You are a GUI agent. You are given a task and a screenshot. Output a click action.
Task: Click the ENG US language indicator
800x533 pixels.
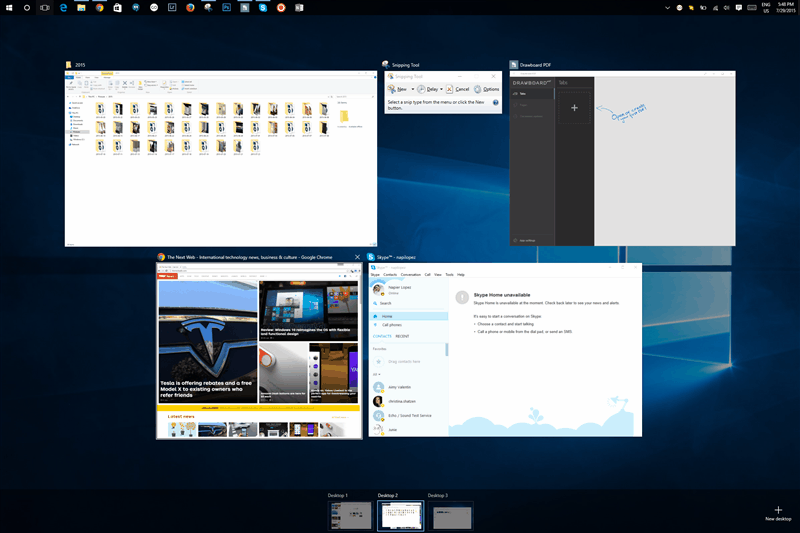(766, 8)
